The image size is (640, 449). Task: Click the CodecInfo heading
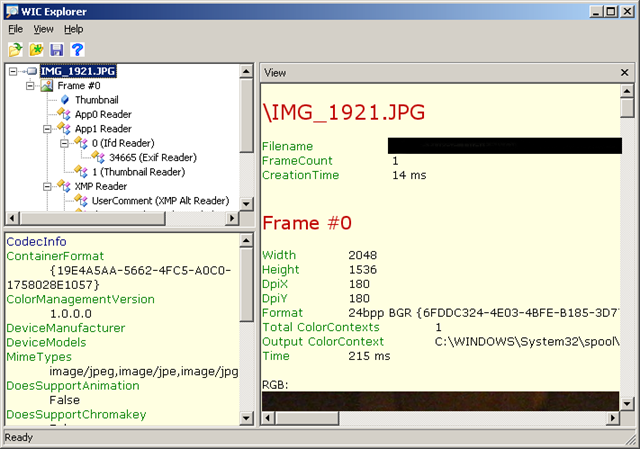click(x=36, y=242)
